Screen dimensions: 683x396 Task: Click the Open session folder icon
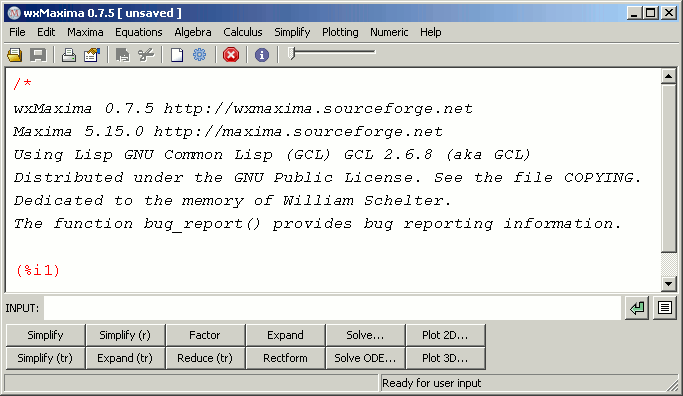14,55
